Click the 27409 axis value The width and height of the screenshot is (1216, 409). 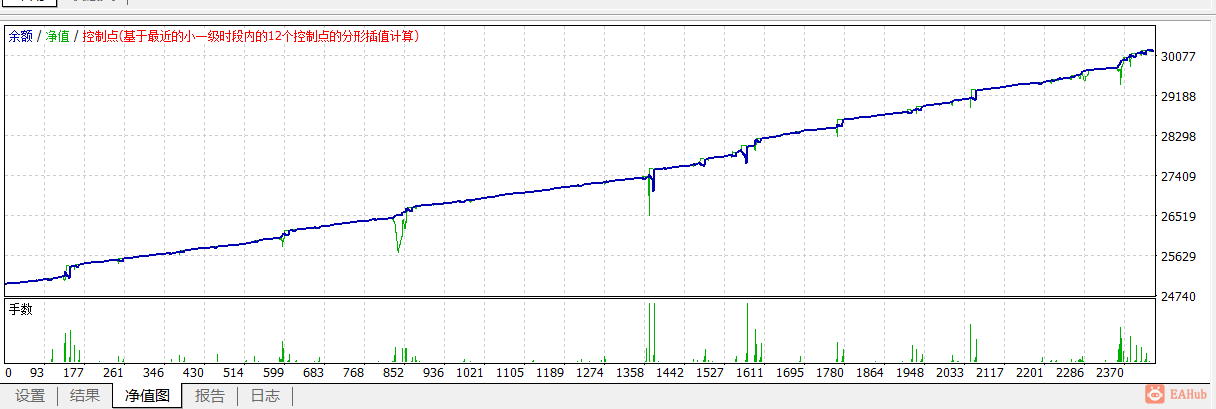pos(1180,177)
